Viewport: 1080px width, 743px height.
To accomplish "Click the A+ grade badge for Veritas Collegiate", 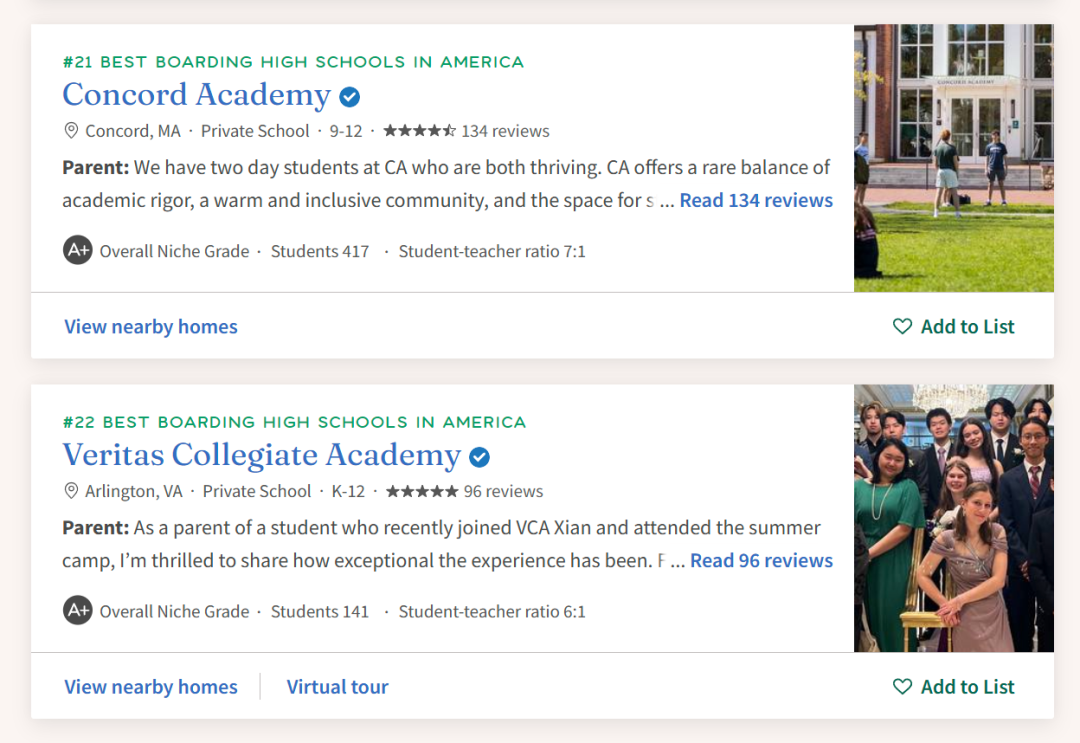I will (x=78, y=611).
